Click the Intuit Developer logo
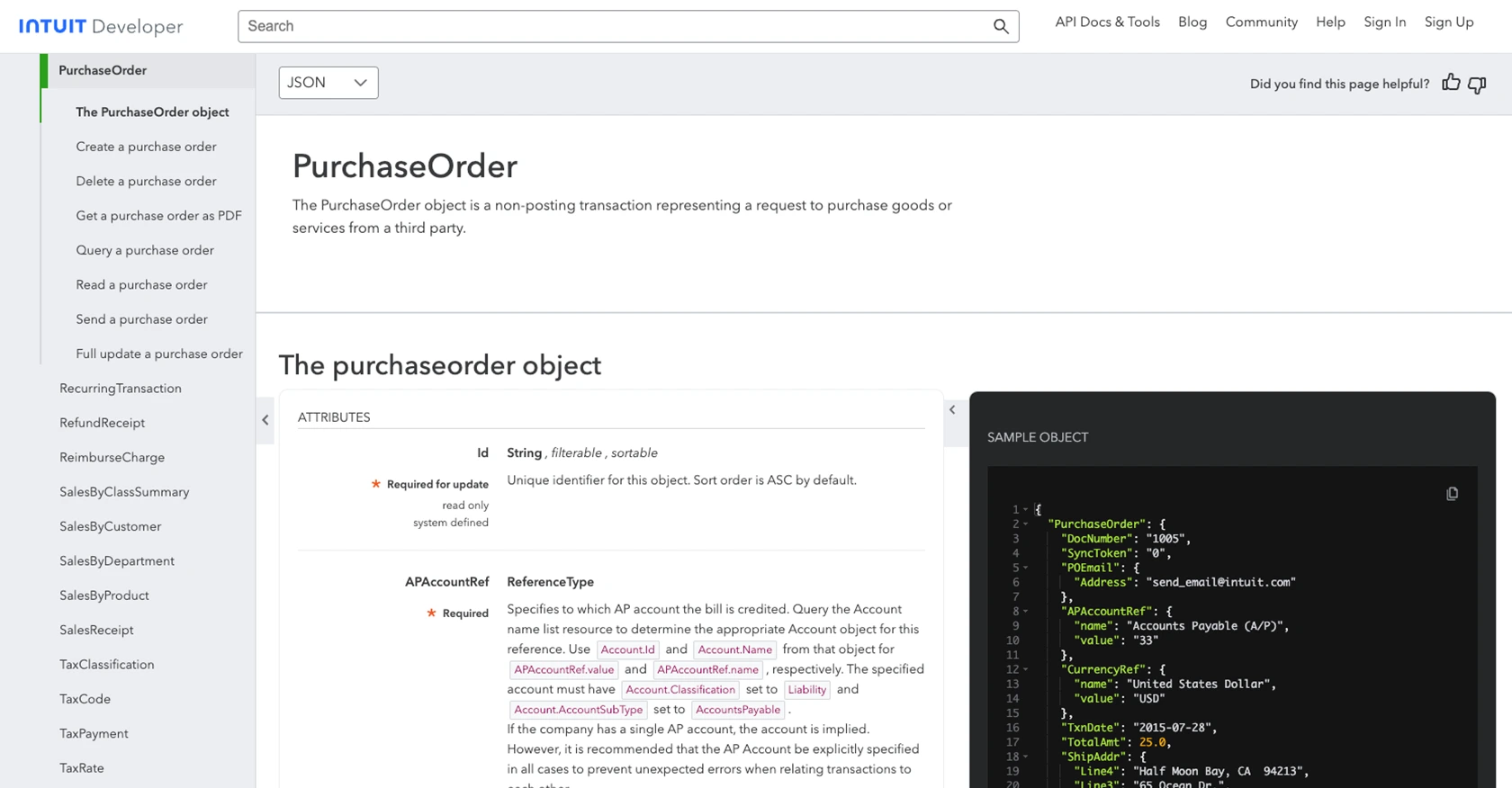Viewport: 1512px width, 788px height. coord(101,26)
